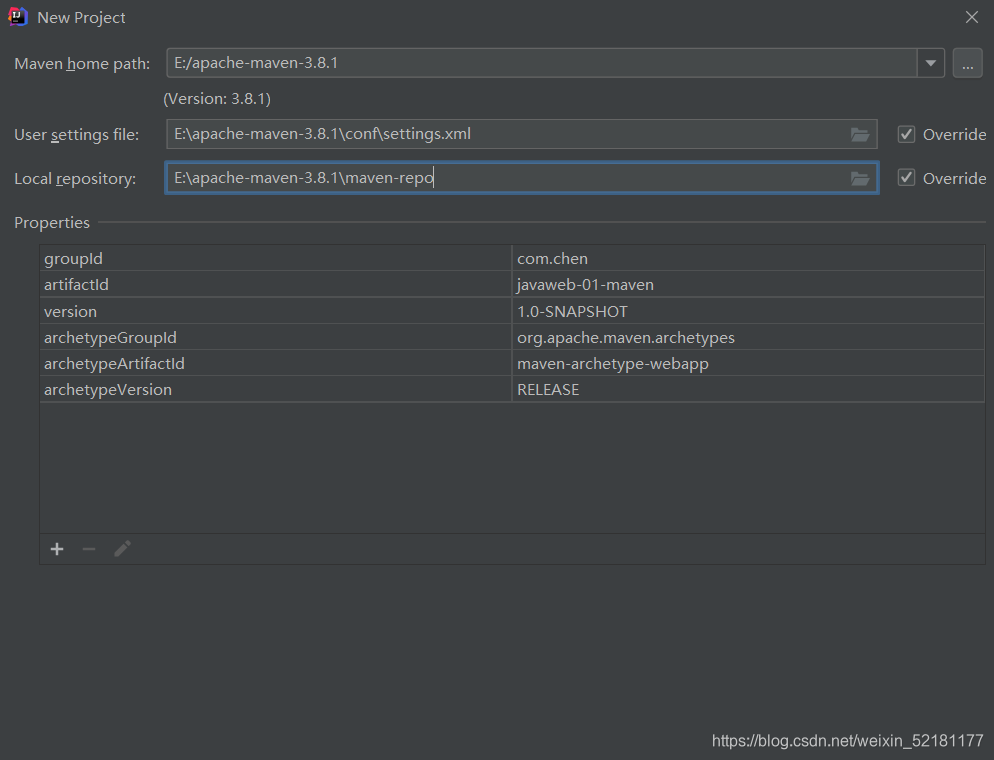Click the Properties section header
Viewport: 994px width, 760px height.
tap(52, 222)
